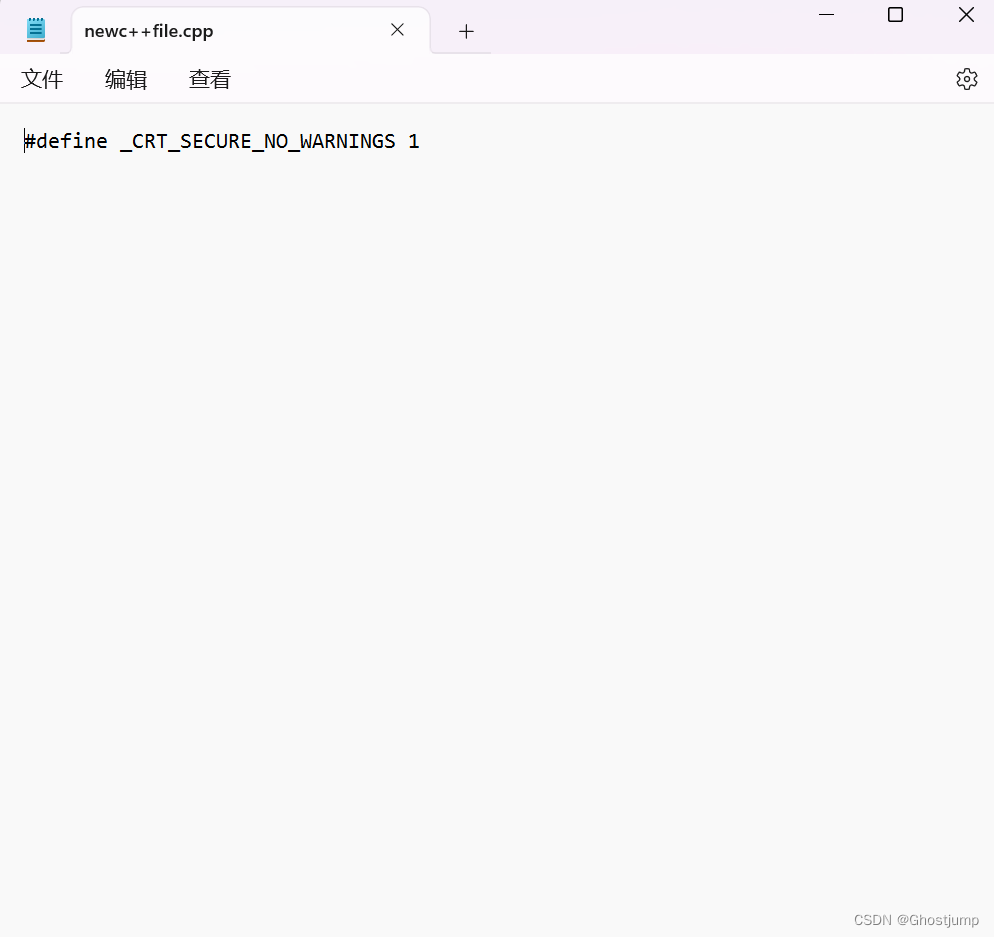
Task: Open the 查看 menu
Action: 209,79
